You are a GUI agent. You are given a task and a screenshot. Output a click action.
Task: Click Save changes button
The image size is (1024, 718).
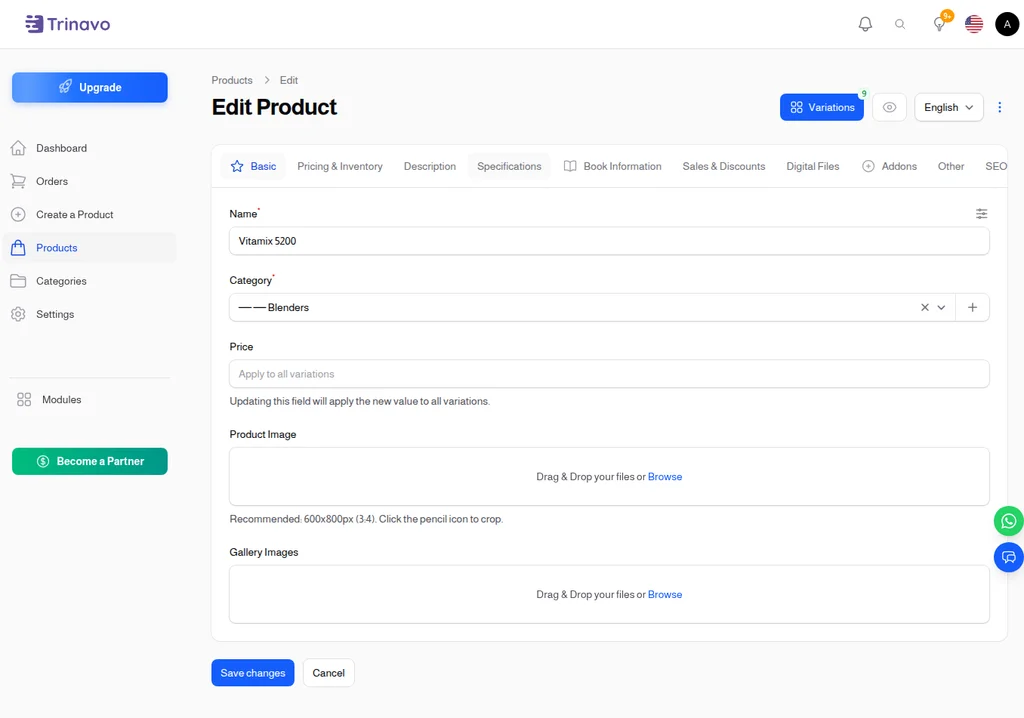(x=253, y=673)
